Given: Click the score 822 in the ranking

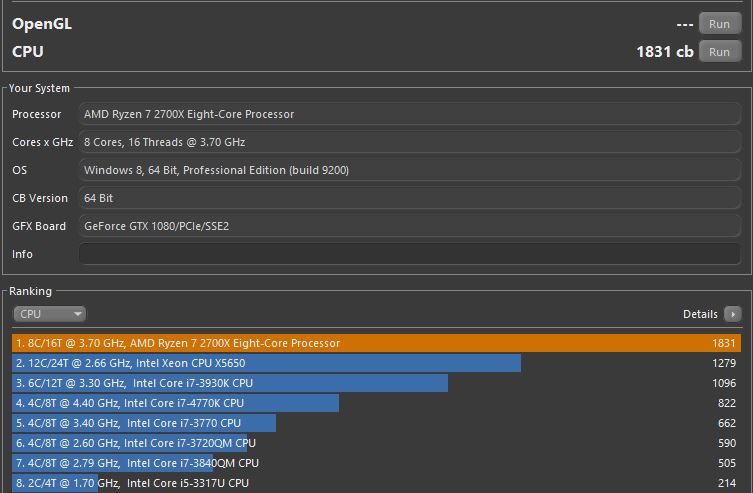Looking at the screenshot, I should tap(727, 403).
